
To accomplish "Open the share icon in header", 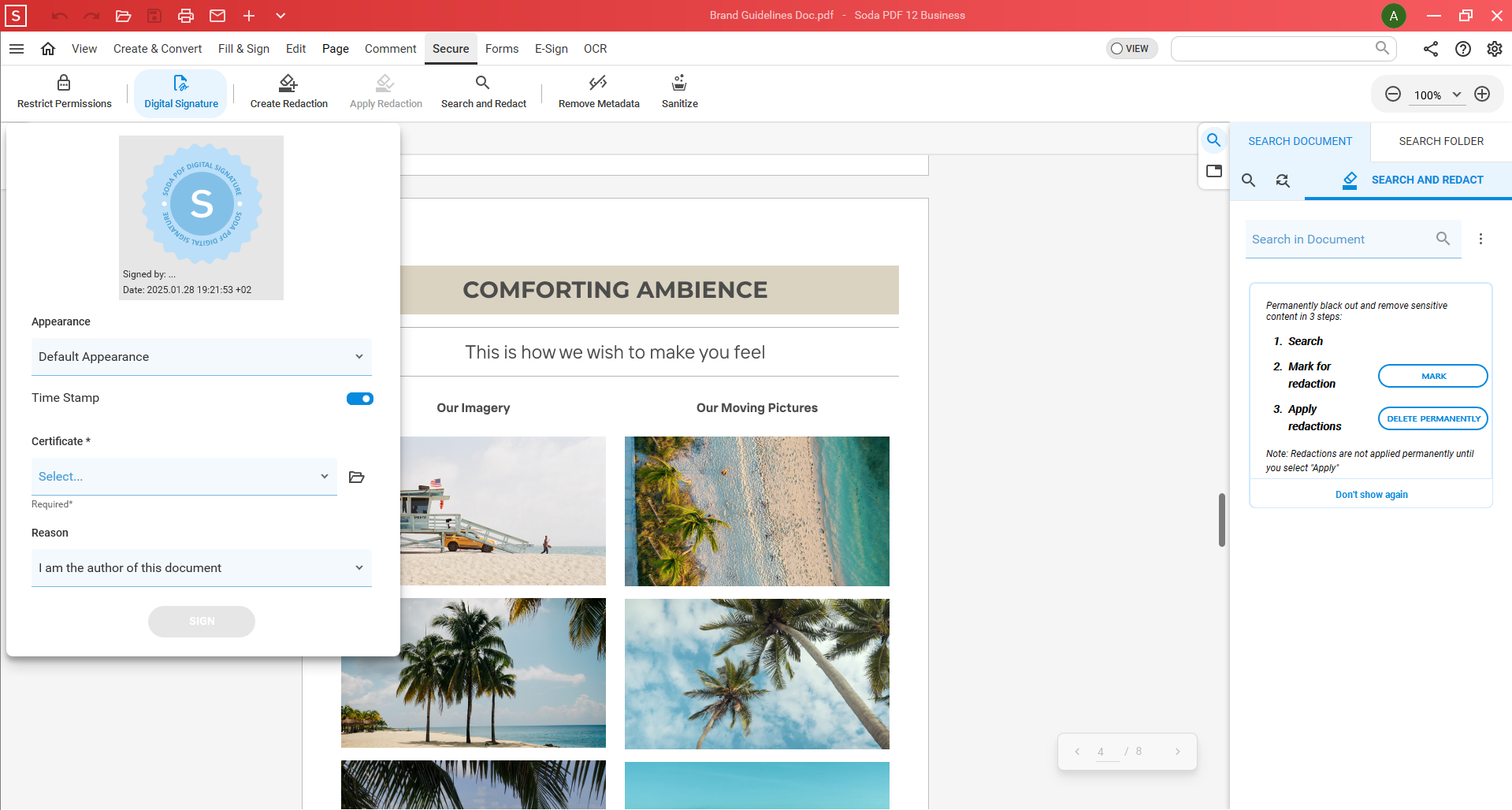I will click(1431, 49).
